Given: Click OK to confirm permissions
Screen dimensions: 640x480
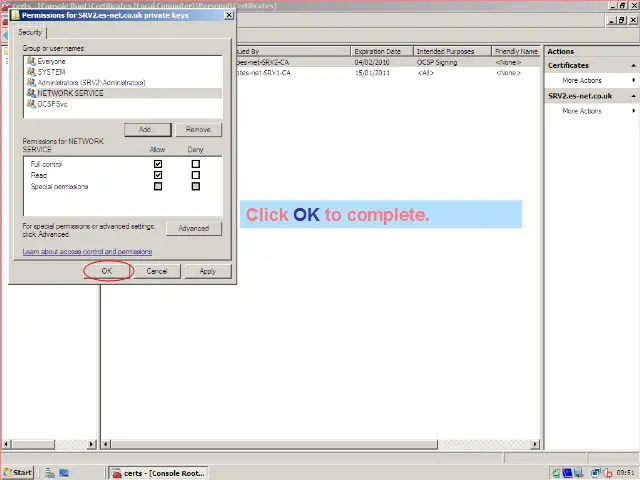Looking at the screenshot, I should pyautogui.click(x=107, y=271).
